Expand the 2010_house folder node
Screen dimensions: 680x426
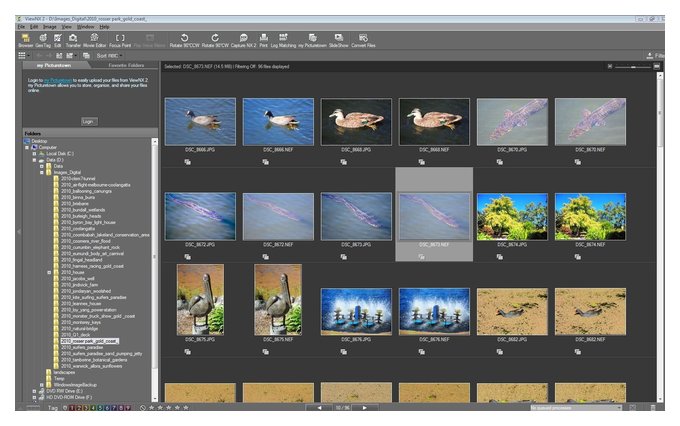(49, 272)
